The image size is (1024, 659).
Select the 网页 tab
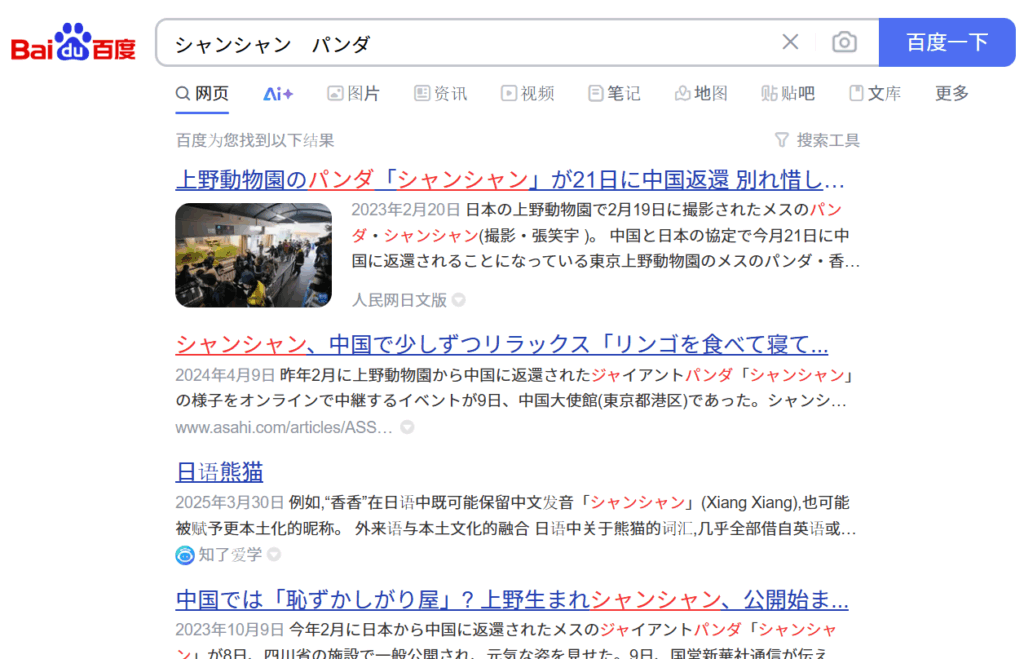(x=202, y=93)
